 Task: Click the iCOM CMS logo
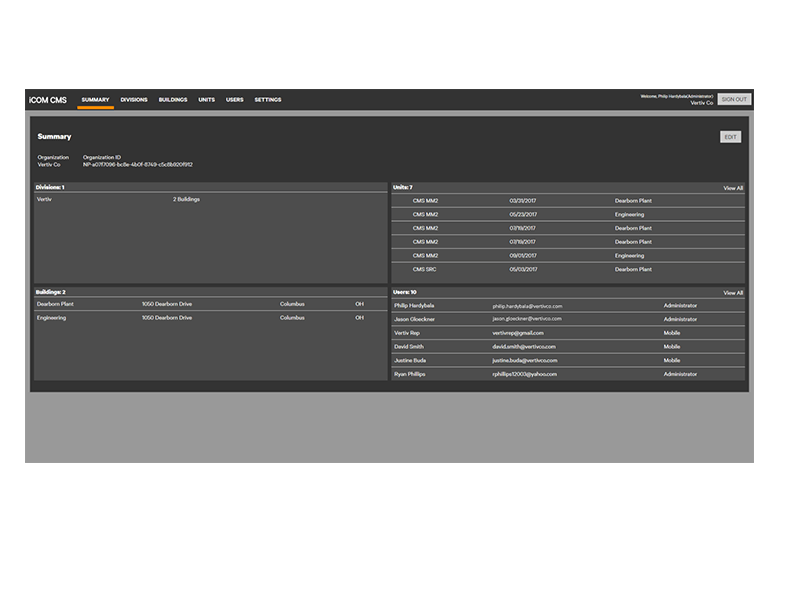click(48, 100)
